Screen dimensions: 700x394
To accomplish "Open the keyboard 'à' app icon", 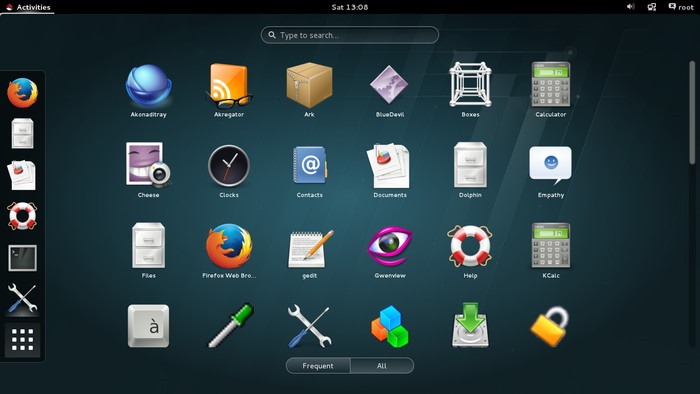I will pyautogui.click(x=149, y=326).
